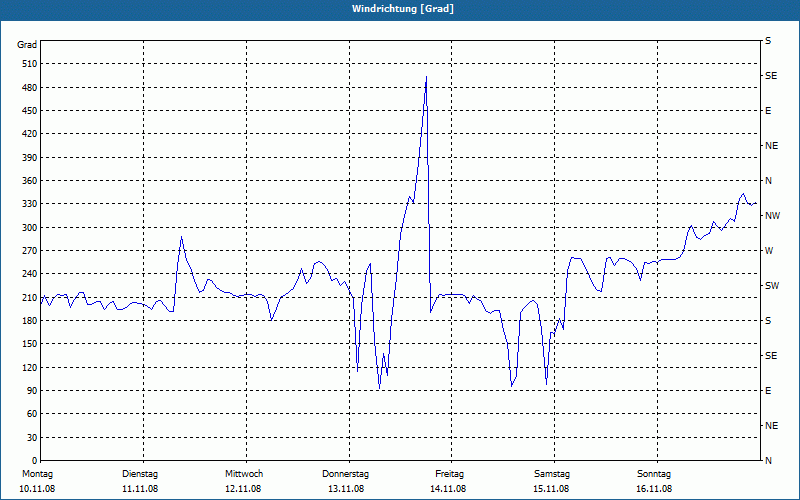Select the 'Samstag' day label
The width and height of the screenshot is (800, 500).
552,474
